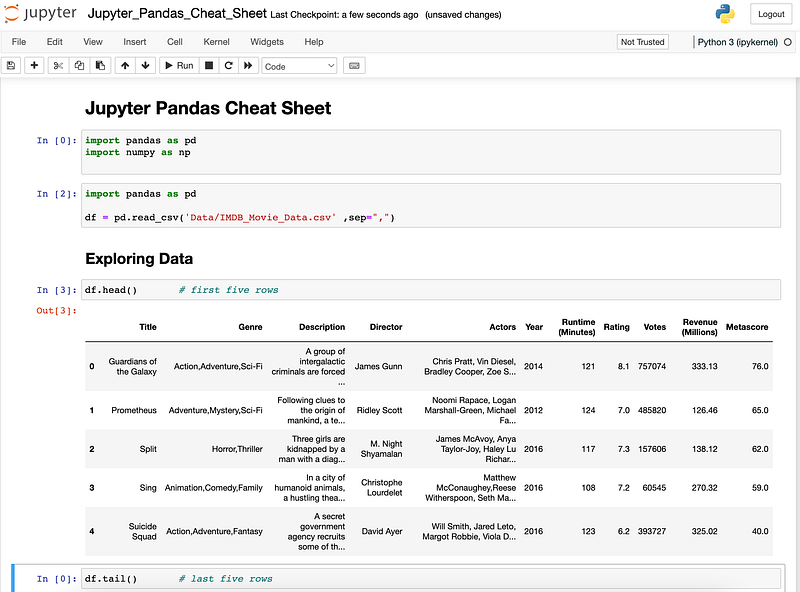Click the Actors column header
Screen dimensions: 800x592
coord(503,327)
